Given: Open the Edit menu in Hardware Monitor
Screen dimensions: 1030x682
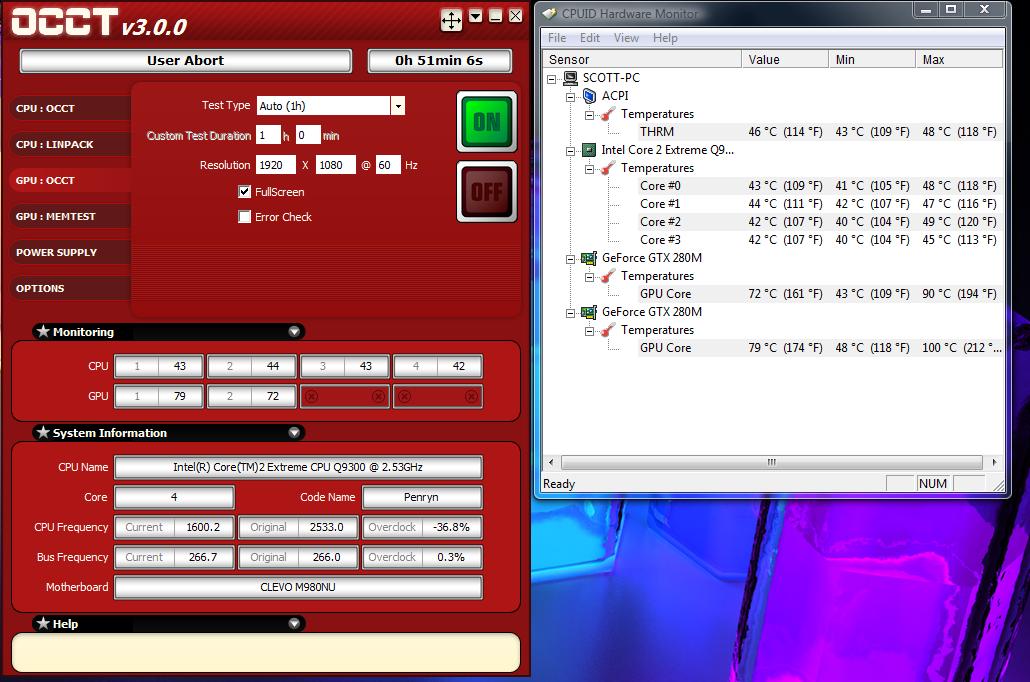Looking at the screenshot, I should click(x=589, y=38).
